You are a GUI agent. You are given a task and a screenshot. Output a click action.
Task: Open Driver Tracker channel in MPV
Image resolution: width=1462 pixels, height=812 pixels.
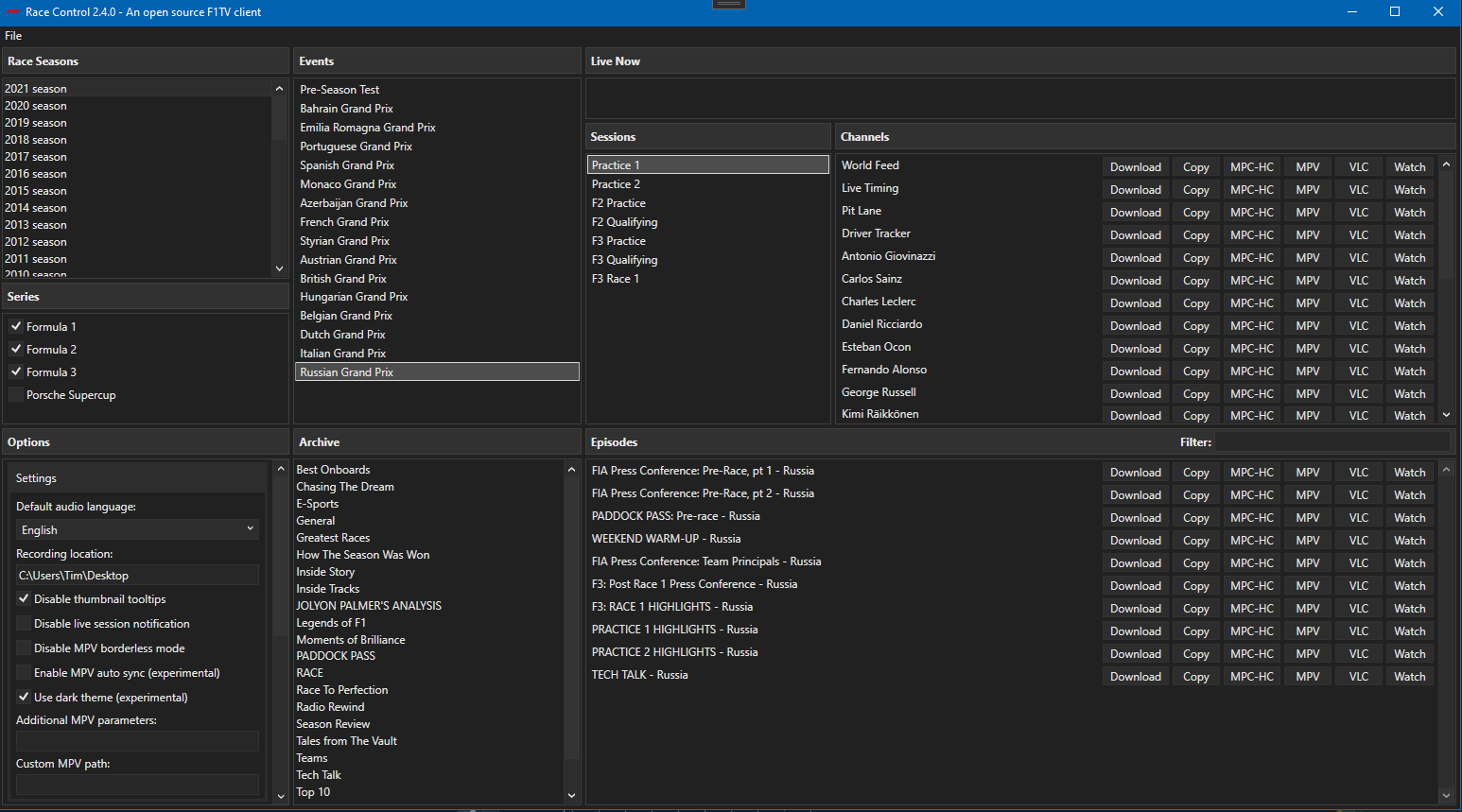point(1308,234)
